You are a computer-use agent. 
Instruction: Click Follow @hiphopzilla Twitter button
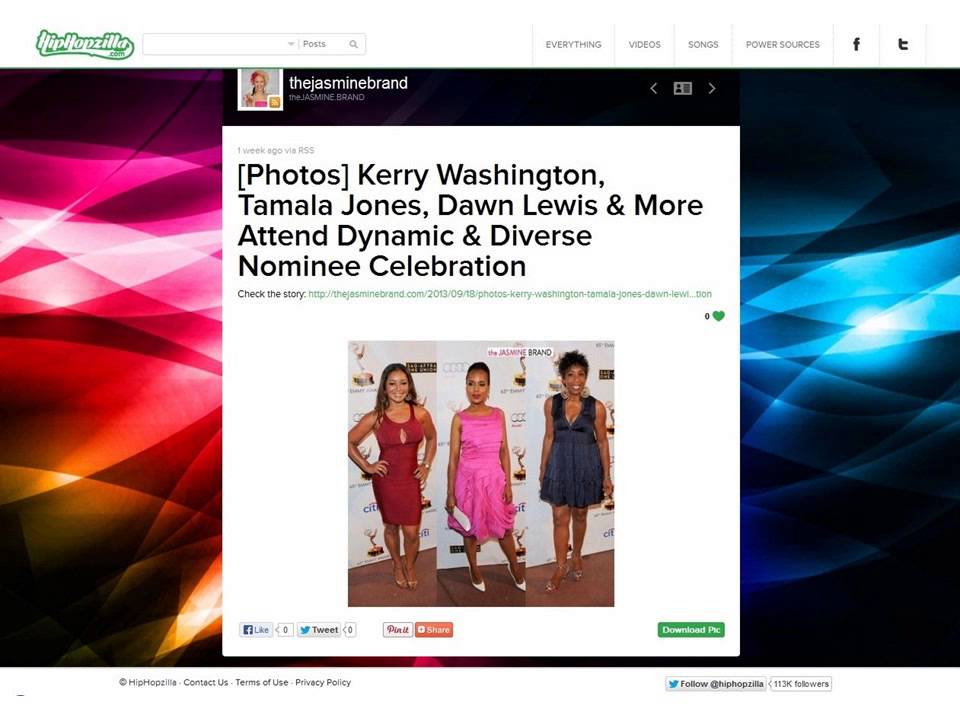click(x=716, y=684)
